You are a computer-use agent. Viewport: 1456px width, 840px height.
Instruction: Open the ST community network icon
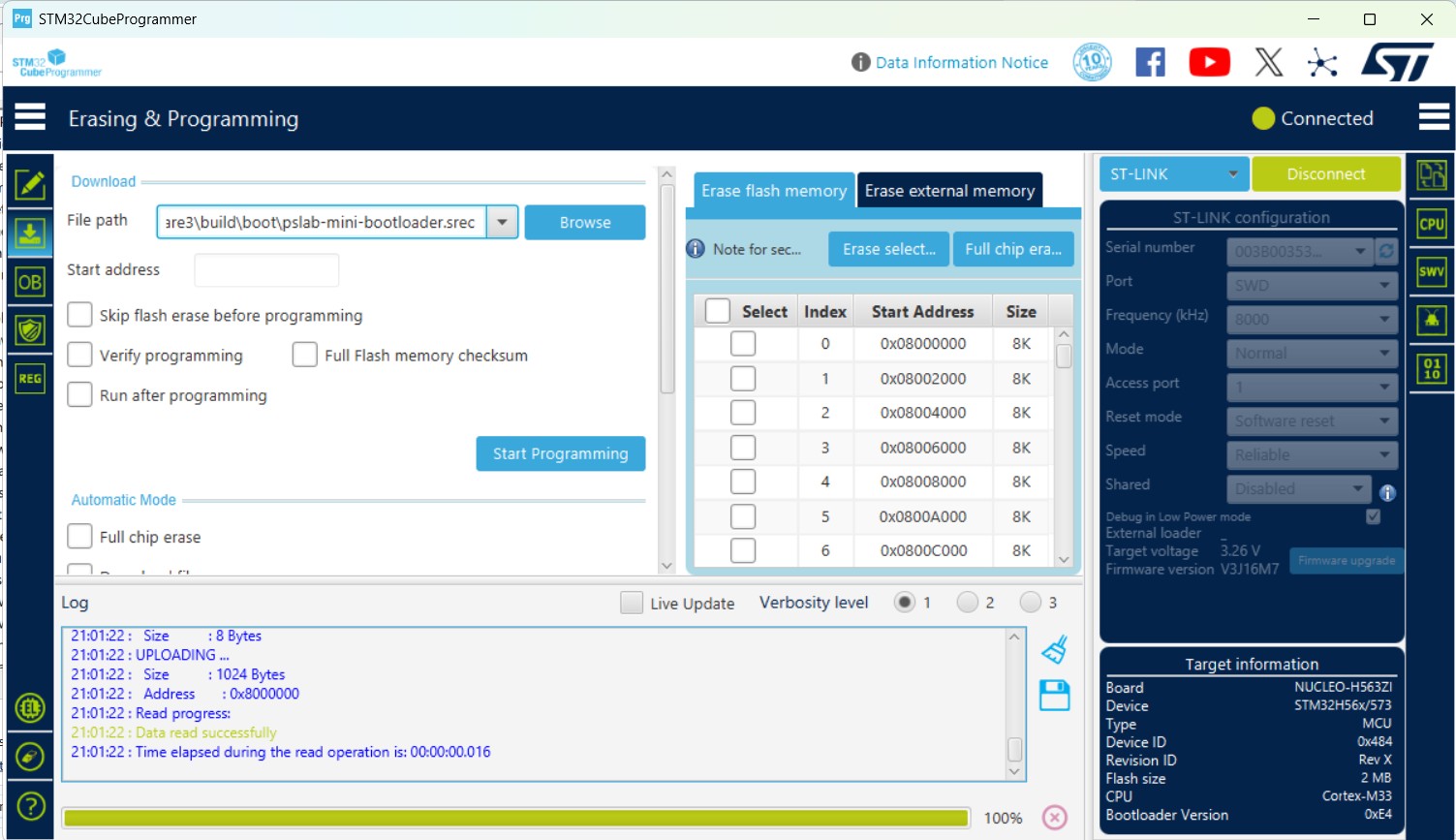pyautogui.click(x=1322, y=63)
